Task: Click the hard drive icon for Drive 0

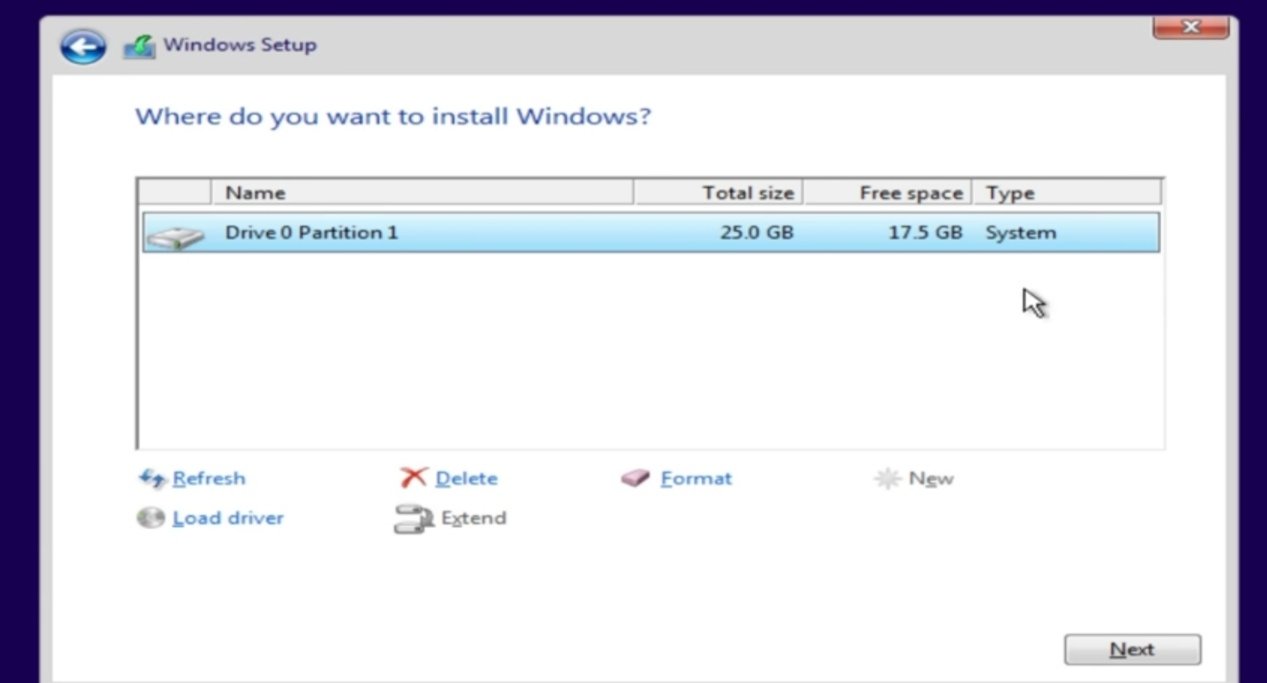Action: (174, 236)
